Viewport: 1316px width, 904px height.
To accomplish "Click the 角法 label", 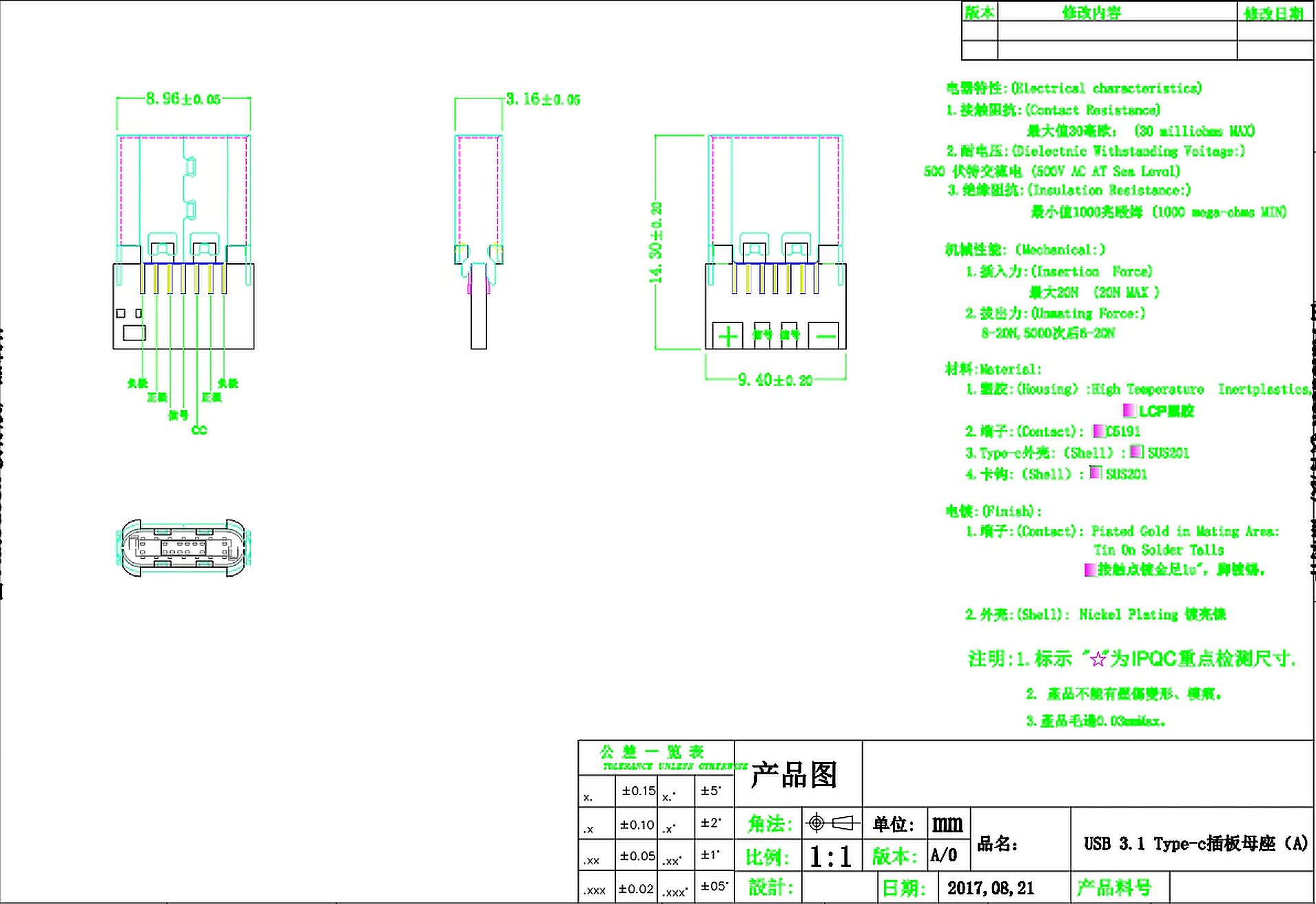I will coord(770,823).
